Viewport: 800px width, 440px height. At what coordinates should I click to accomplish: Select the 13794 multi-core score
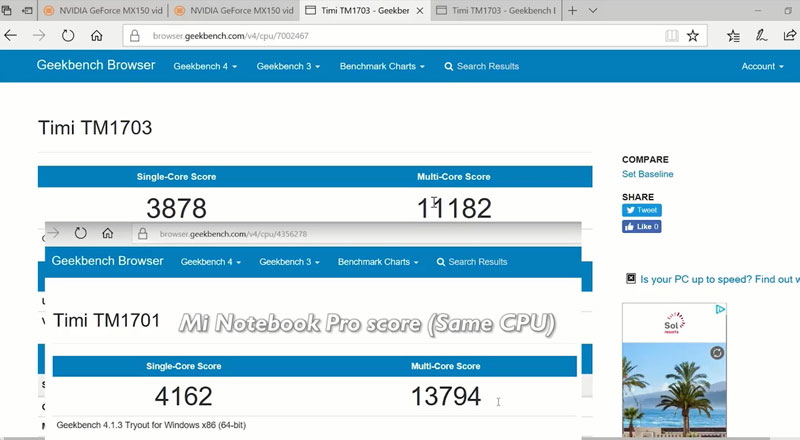(x=446, y=396)
